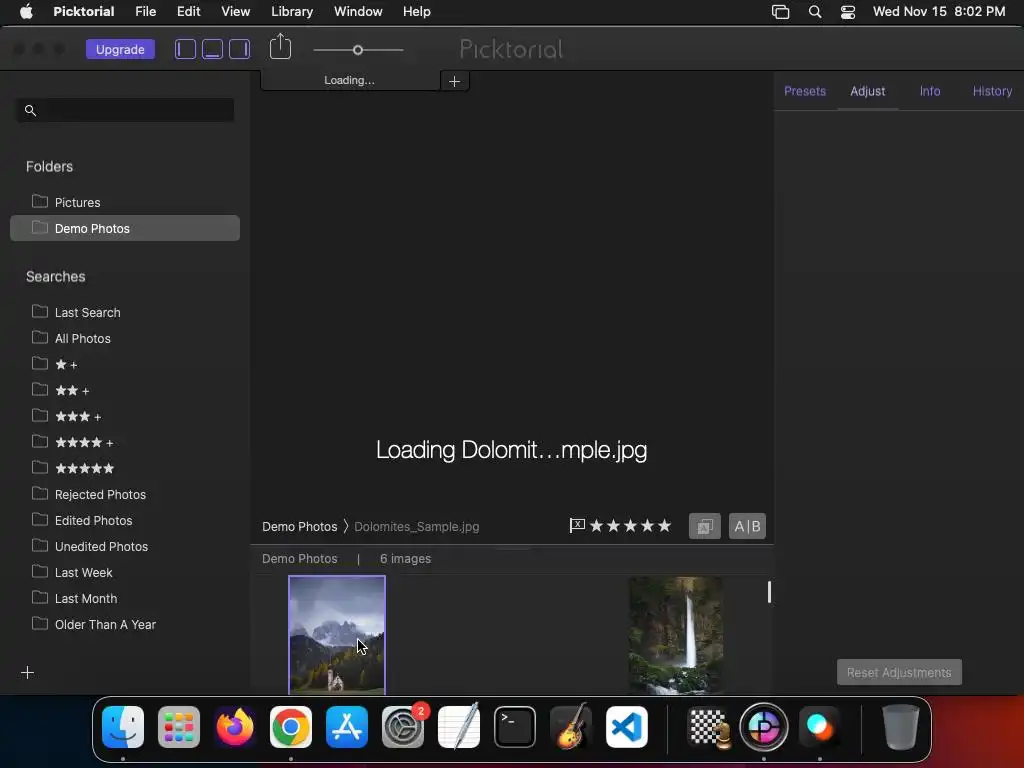Click Dolomites_Sample.jpg breadcrumb text
The height and width of the screenshot is (768, 1024).
tap(417, 526)
